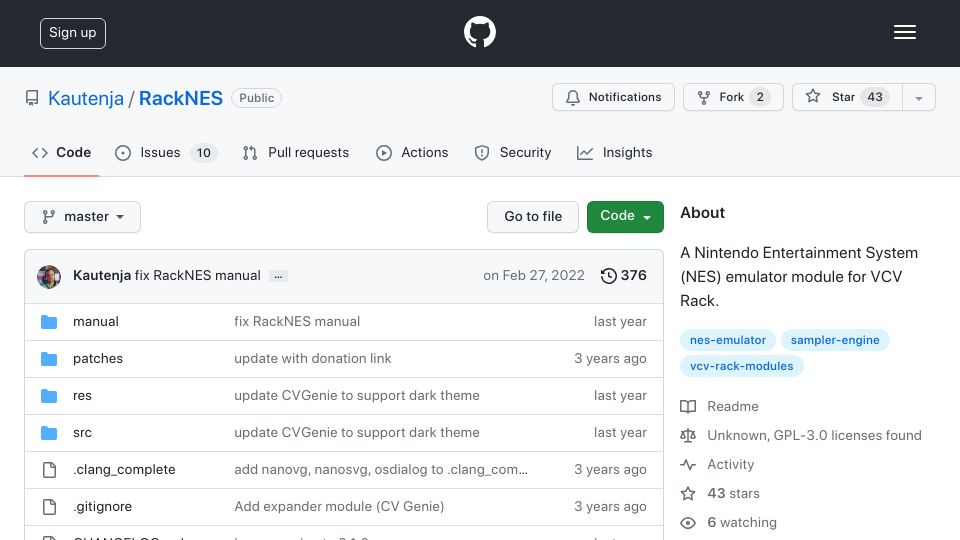Open the .gitignore file
Image resolution: width=960 pixels, height=540 pixels.
pyautogui.click(x=102, y=506)
